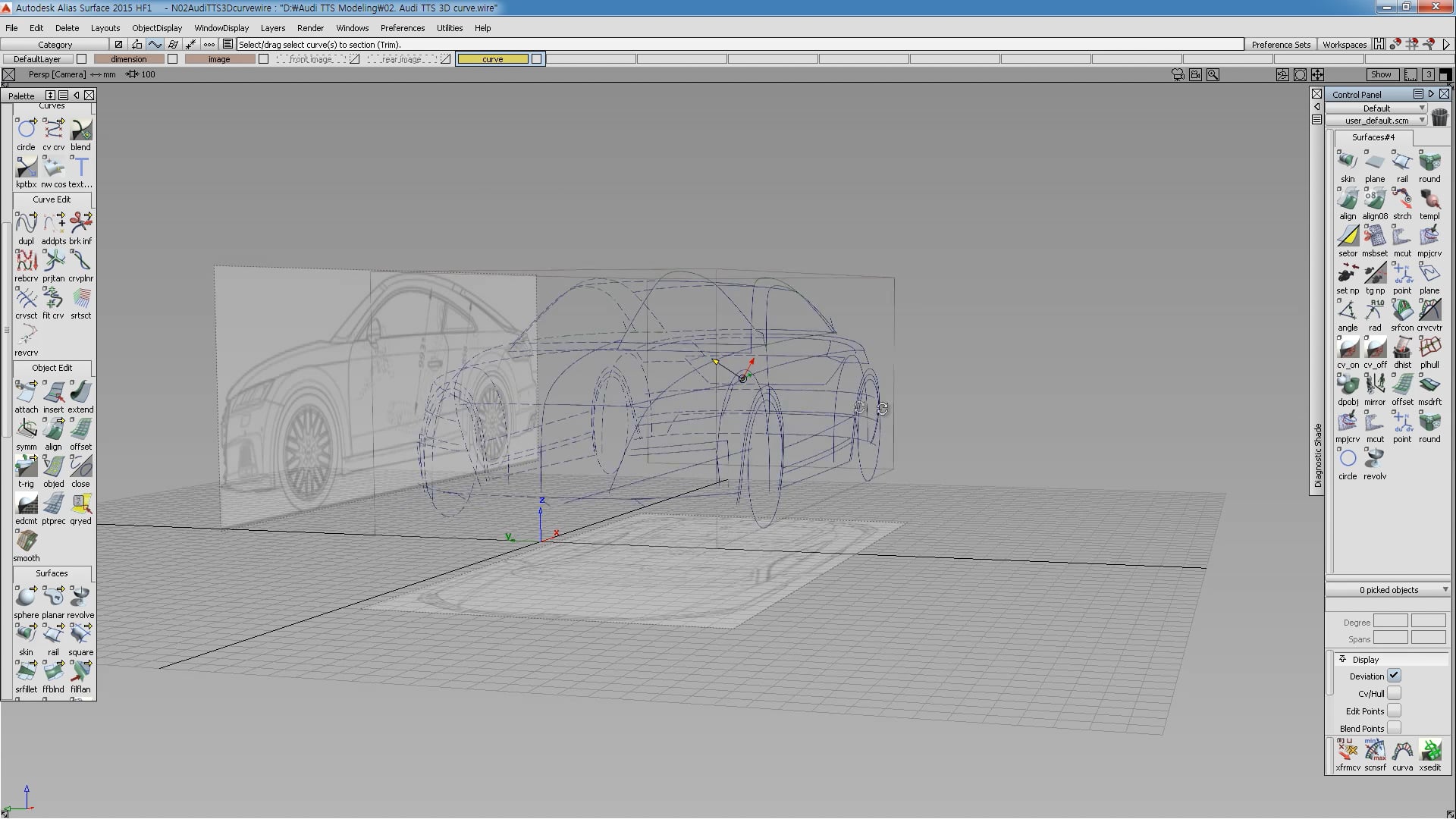Open the ObjectDisplay menu

(x=157, y=28)
